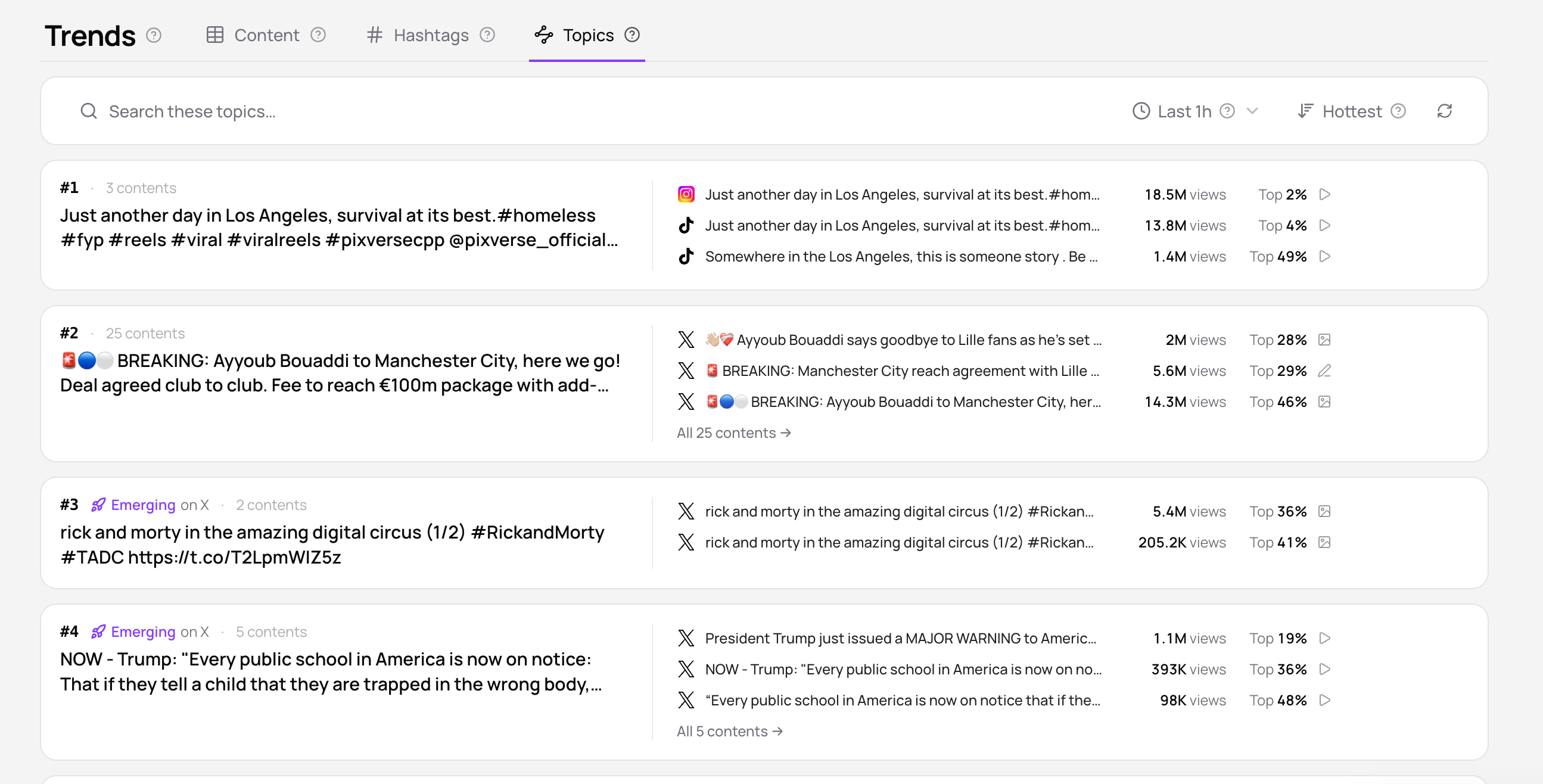Open Instagram post with 18.5M views

click(902, 195)
